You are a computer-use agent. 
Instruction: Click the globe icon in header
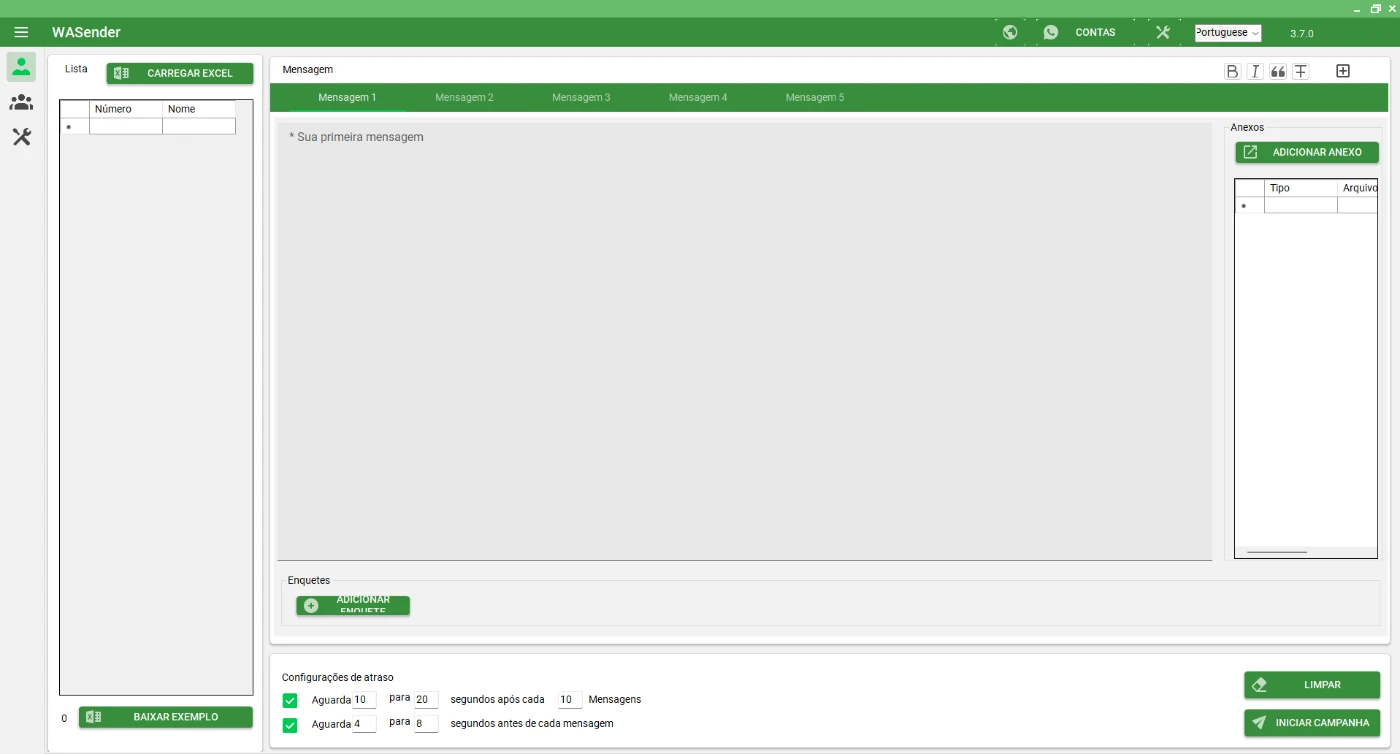[x=1010, y=32]
